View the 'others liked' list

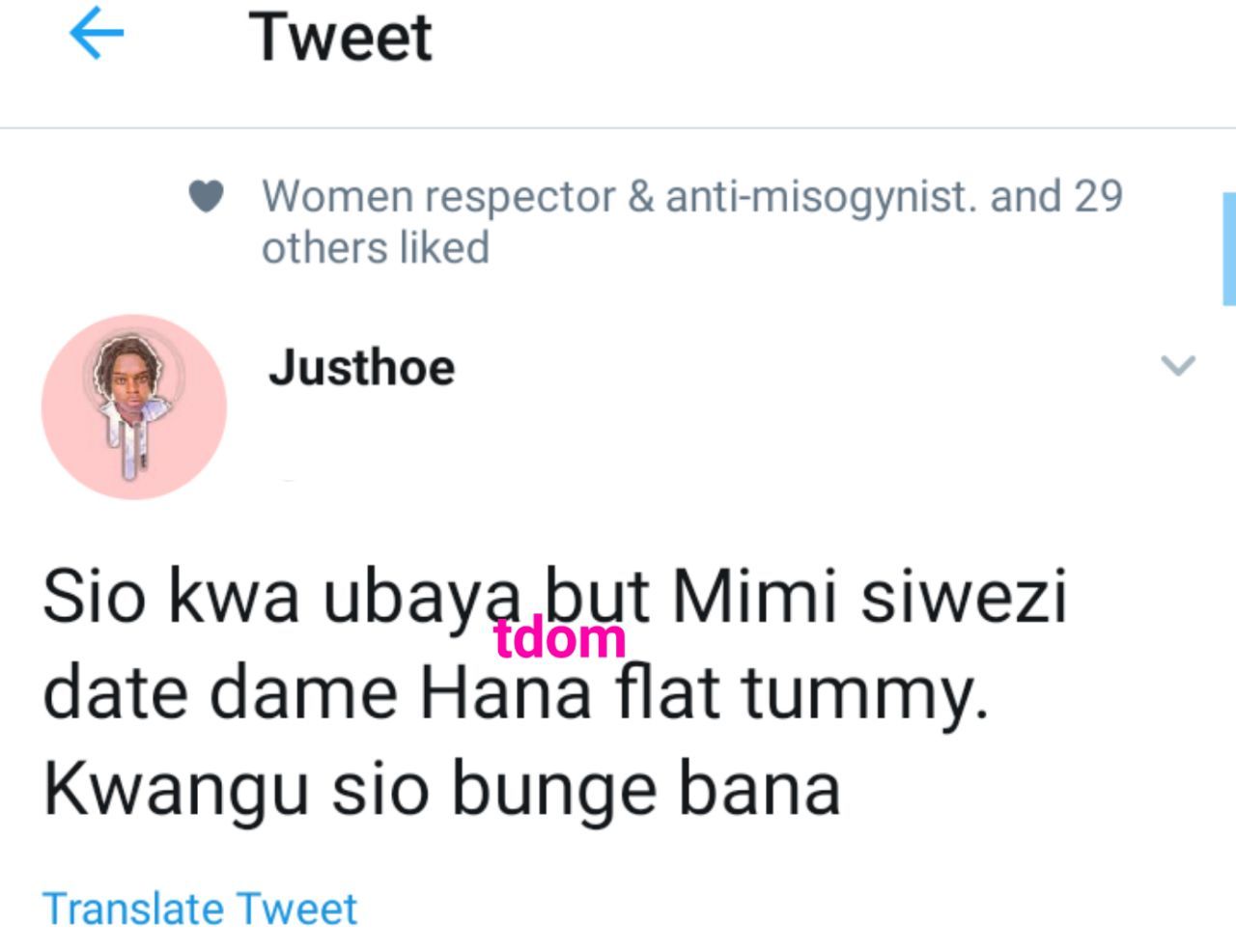click(376, 248)
